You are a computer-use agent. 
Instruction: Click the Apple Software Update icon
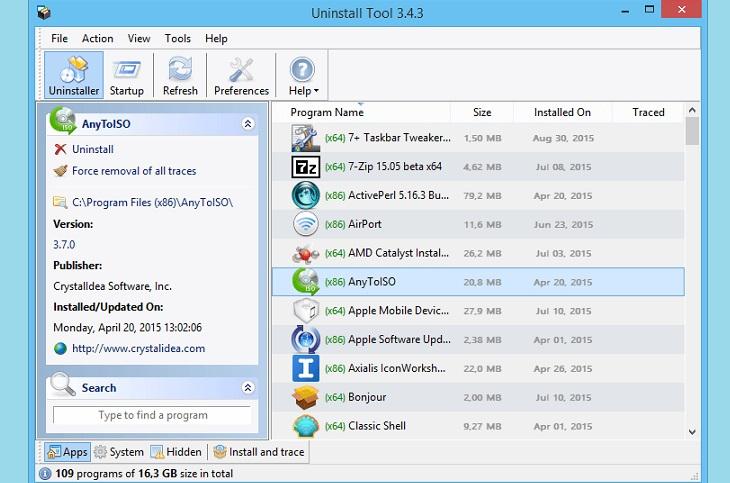[x=305, y=340]
